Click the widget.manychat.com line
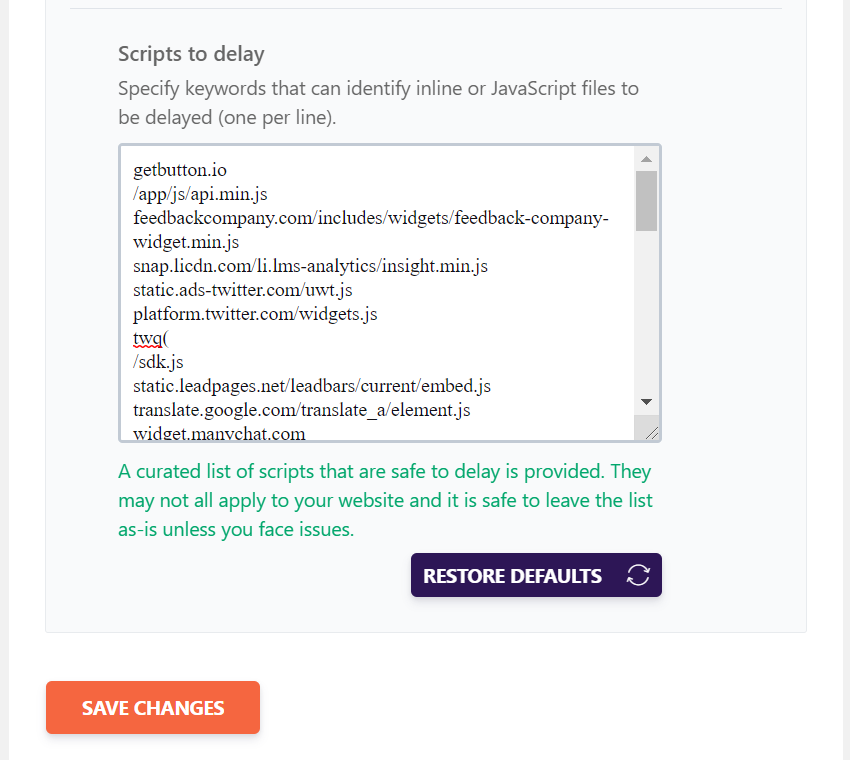 (219, 433)
